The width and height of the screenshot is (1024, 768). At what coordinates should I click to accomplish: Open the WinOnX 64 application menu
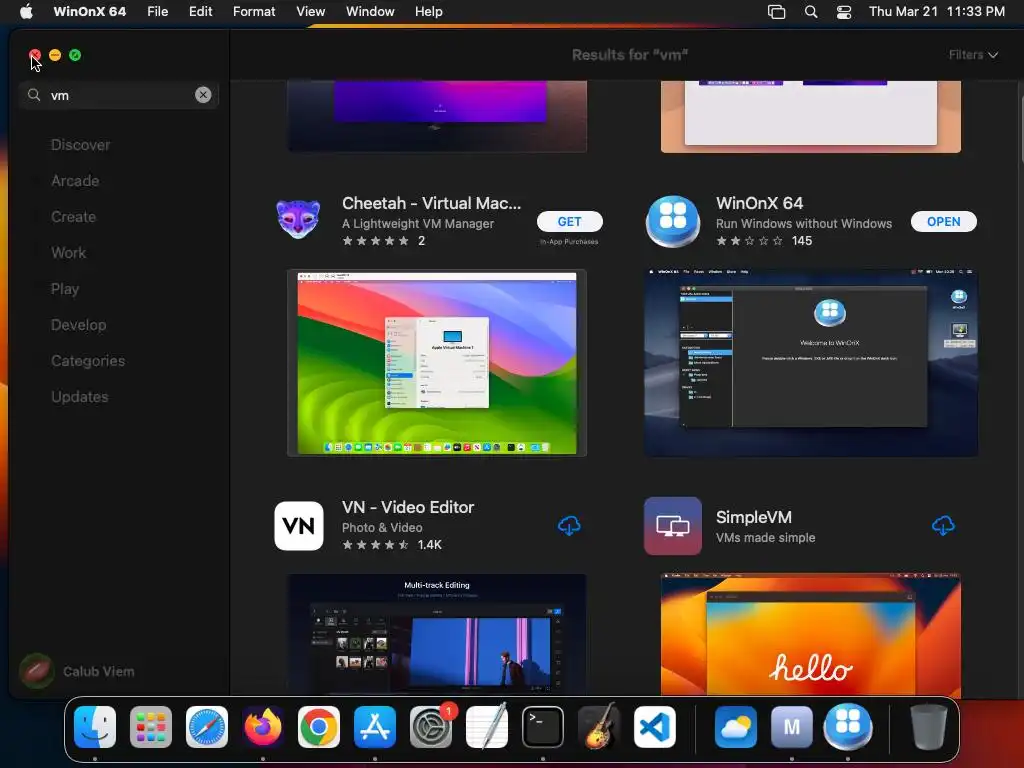pos(89,12)
